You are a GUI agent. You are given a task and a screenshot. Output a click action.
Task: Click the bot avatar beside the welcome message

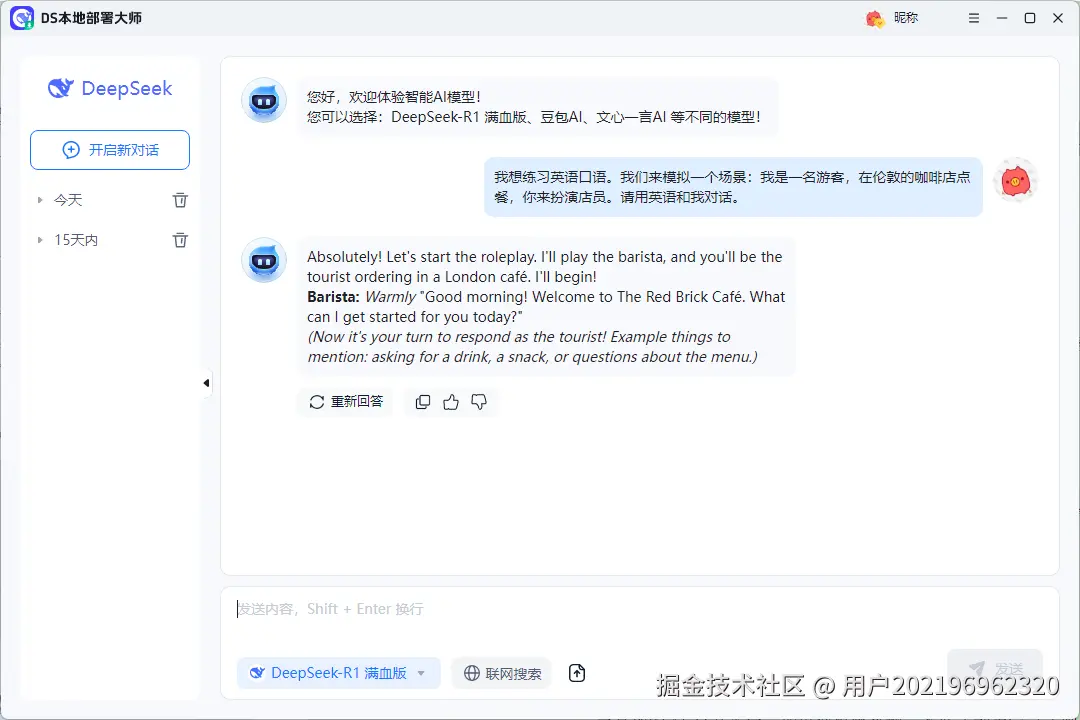pos(263,101)
